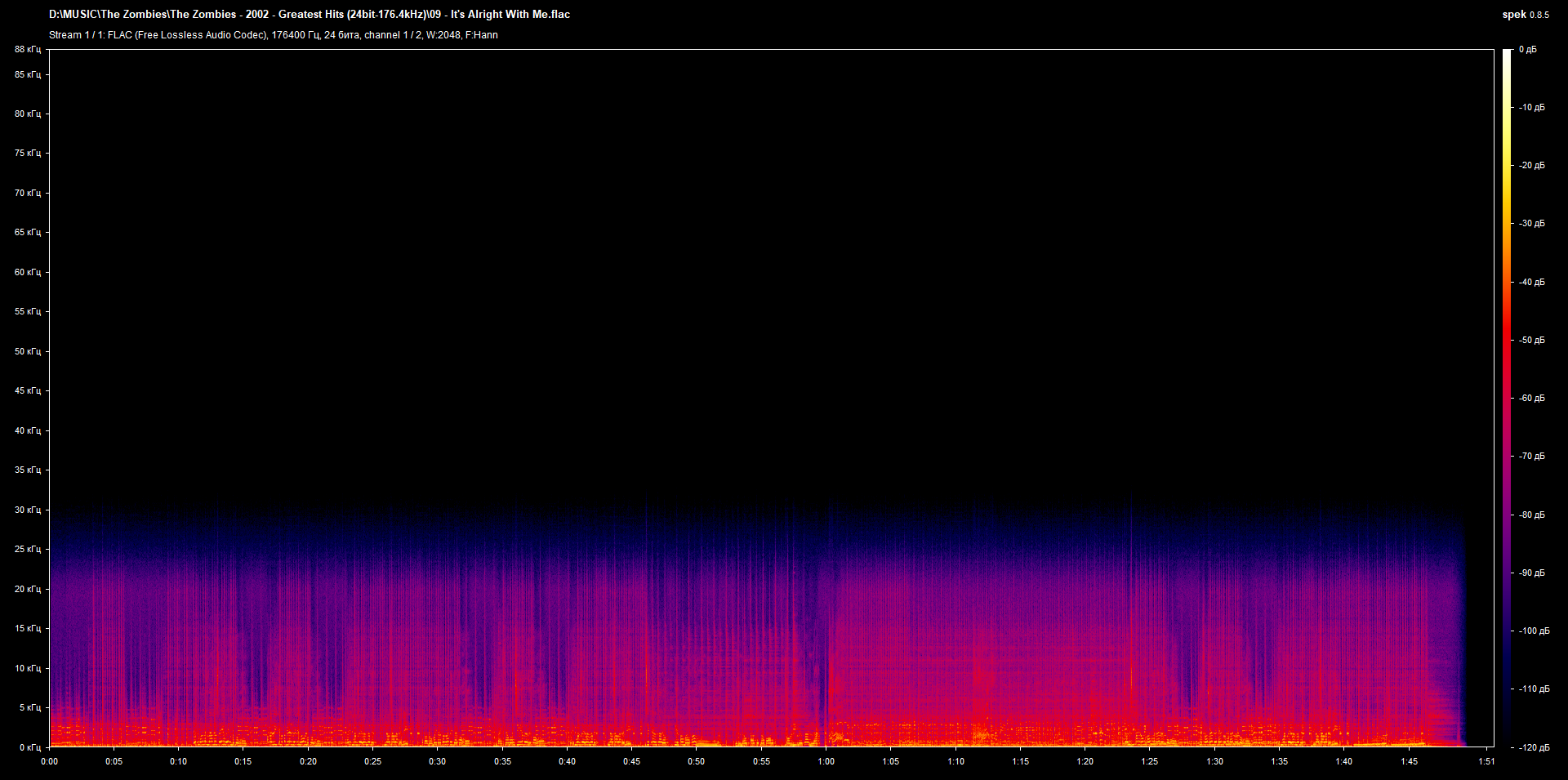Click the 1:35 time axis label

click(x=1280, y=761)
